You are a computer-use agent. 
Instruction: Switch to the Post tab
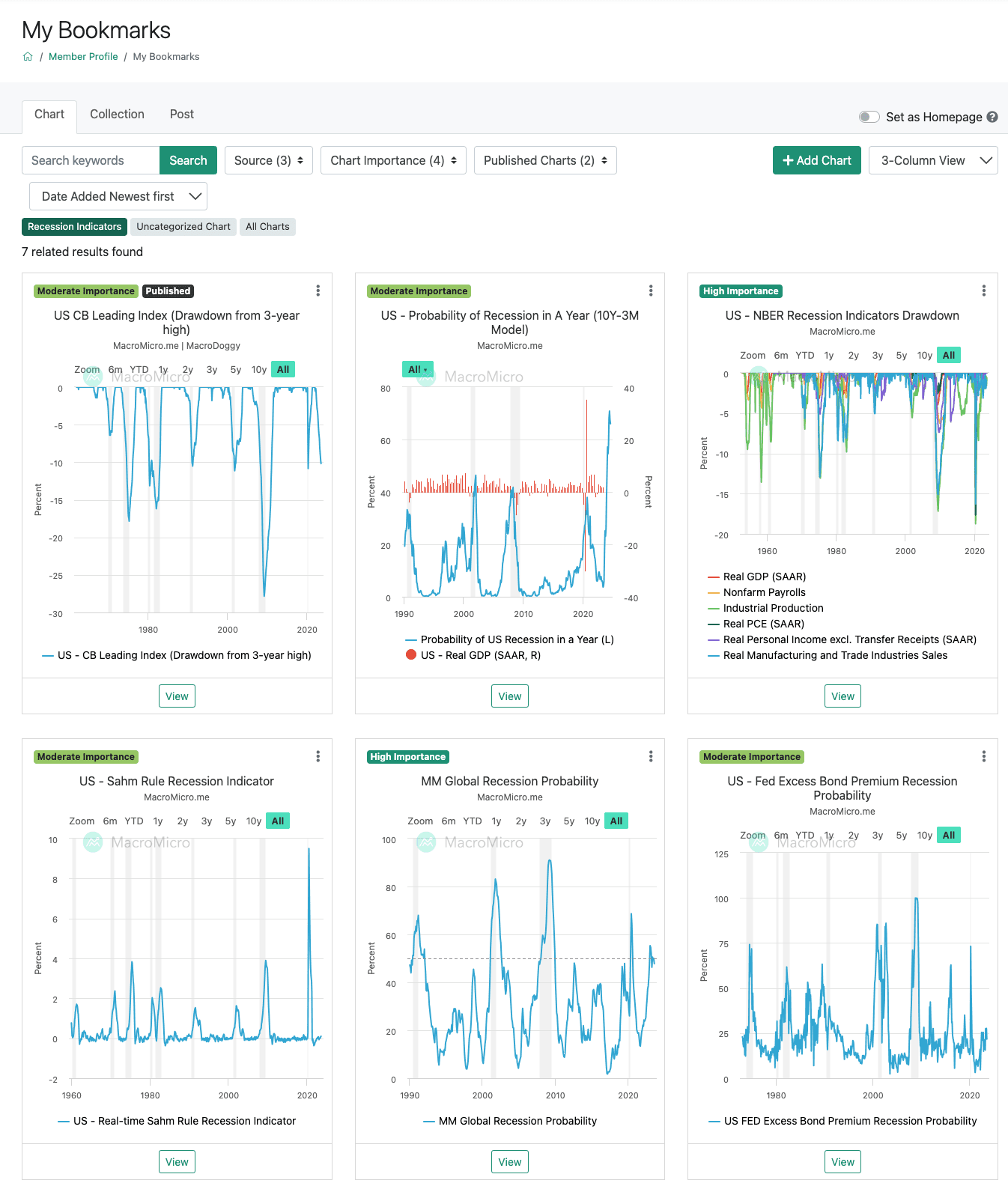tap(181, 114)
